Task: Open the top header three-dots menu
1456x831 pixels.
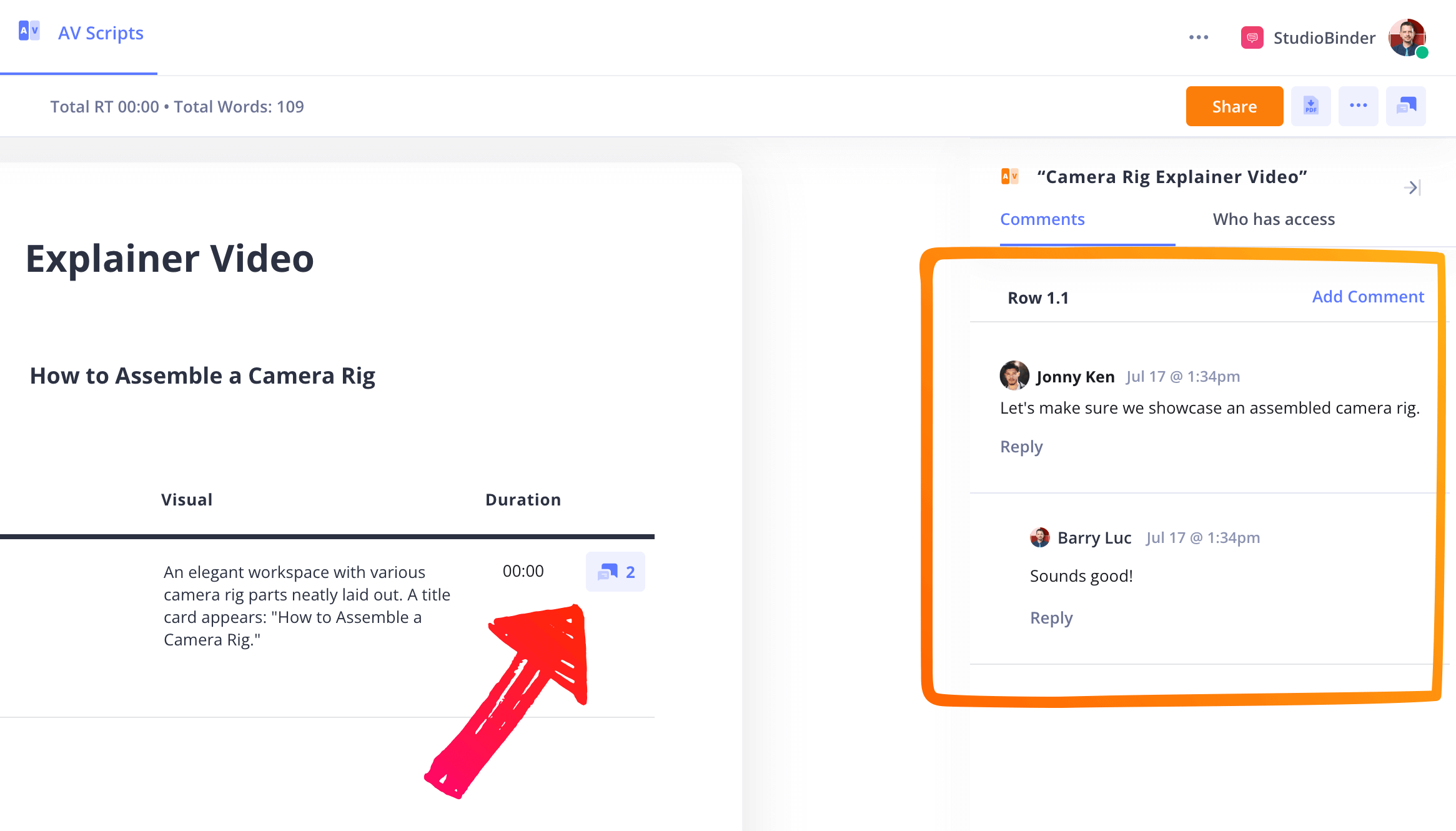Action: [1198, 37]
